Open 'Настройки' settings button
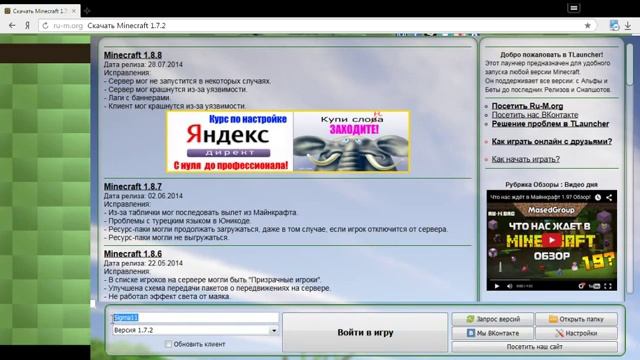 click(x=576, y=333)
